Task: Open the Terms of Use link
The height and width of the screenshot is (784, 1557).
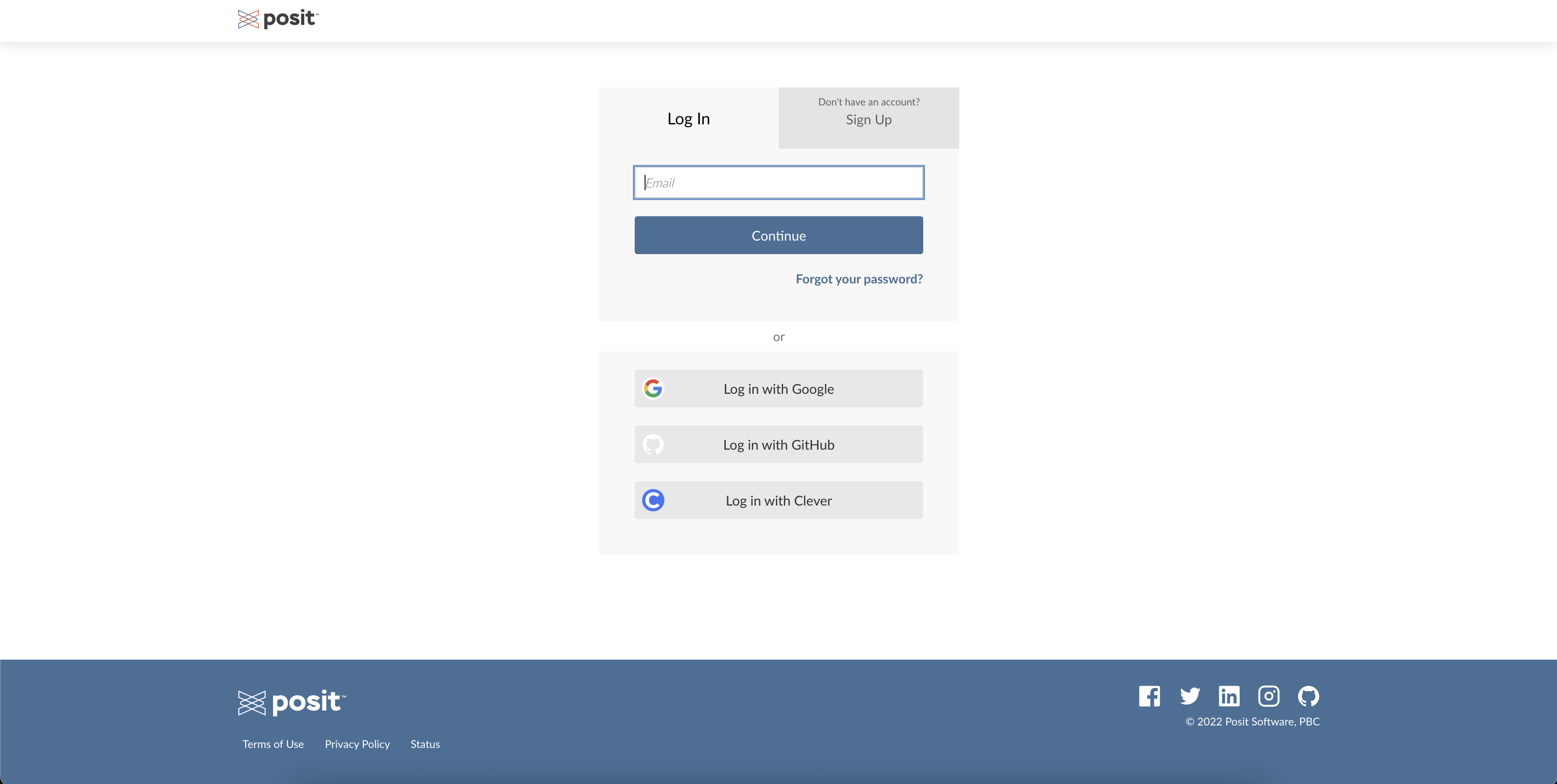Action: 273,744
